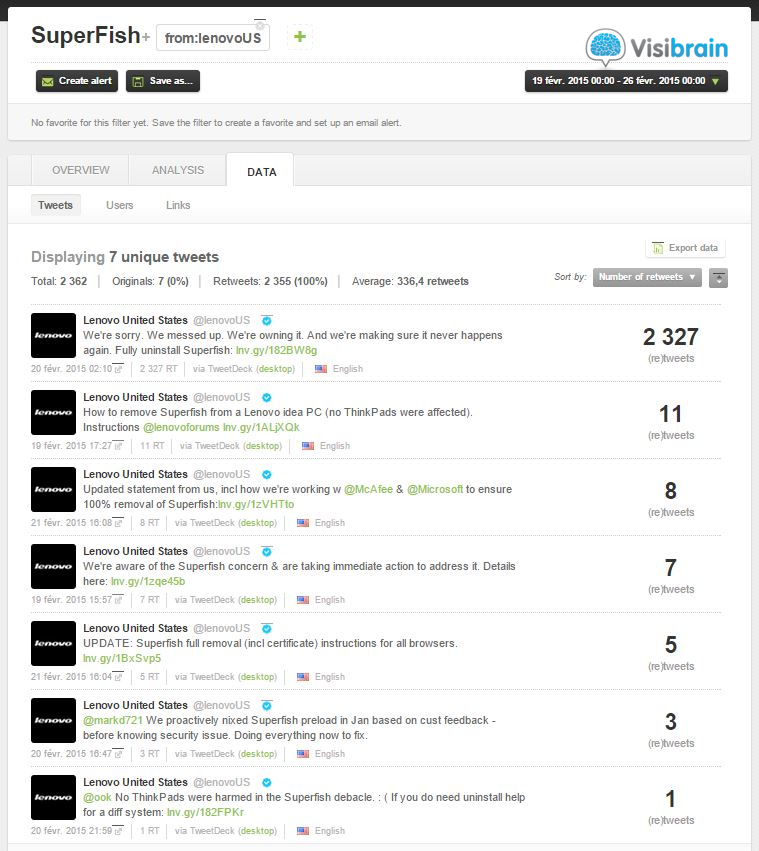This screenshot has width=759, height=851.
Task: Open external link icon of 19 févr. 15:57 tweet
Action: click(x=118, y=600)
